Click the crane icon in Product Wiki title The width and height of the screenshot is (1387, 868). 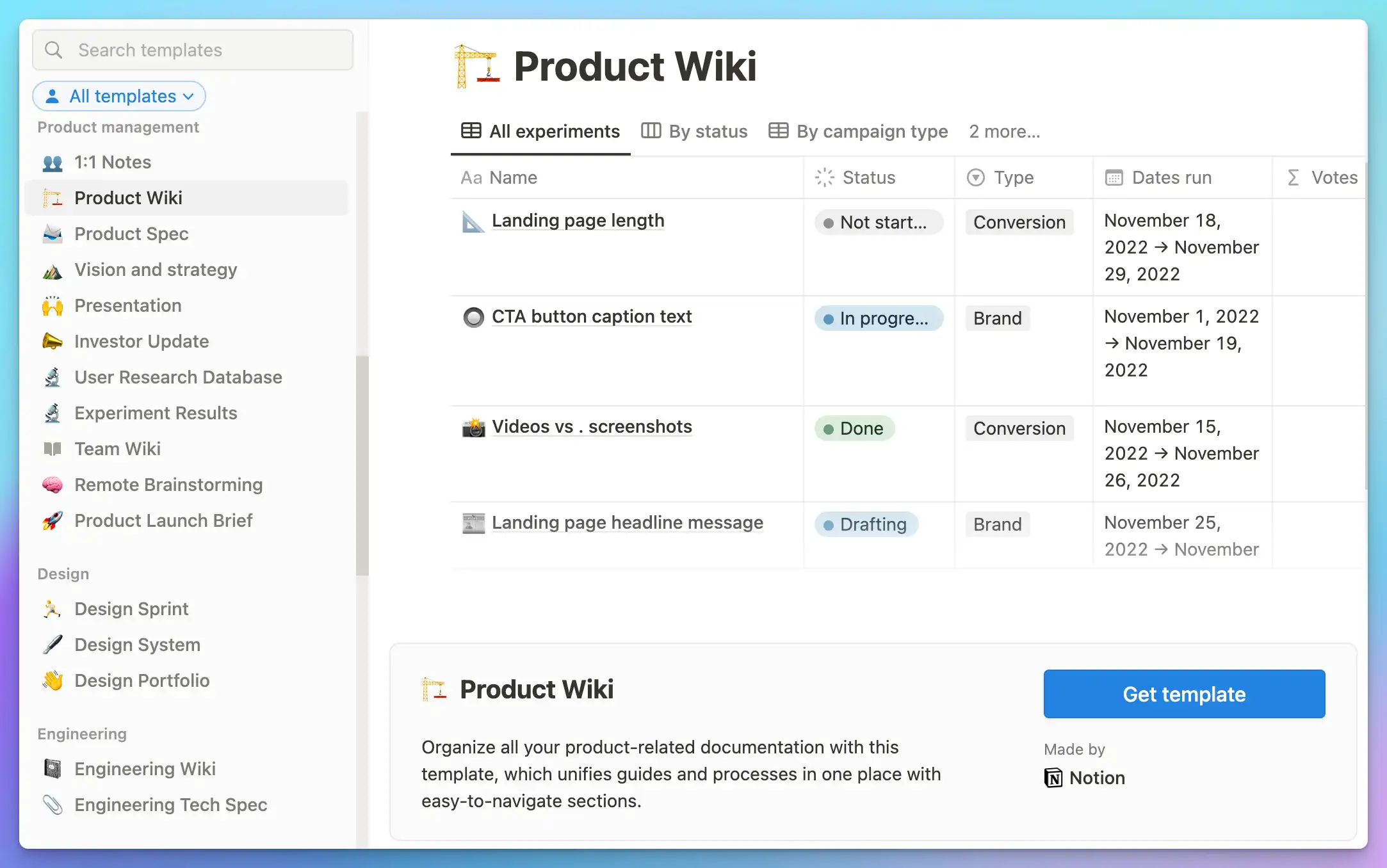pos(475,66)
